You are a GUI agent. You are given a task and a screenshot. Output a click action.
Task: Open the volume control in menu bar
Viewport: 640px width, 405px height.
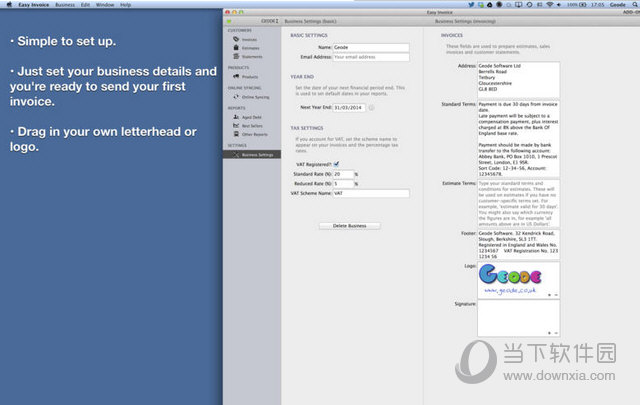pyautogui.click(x=558, y=4)
